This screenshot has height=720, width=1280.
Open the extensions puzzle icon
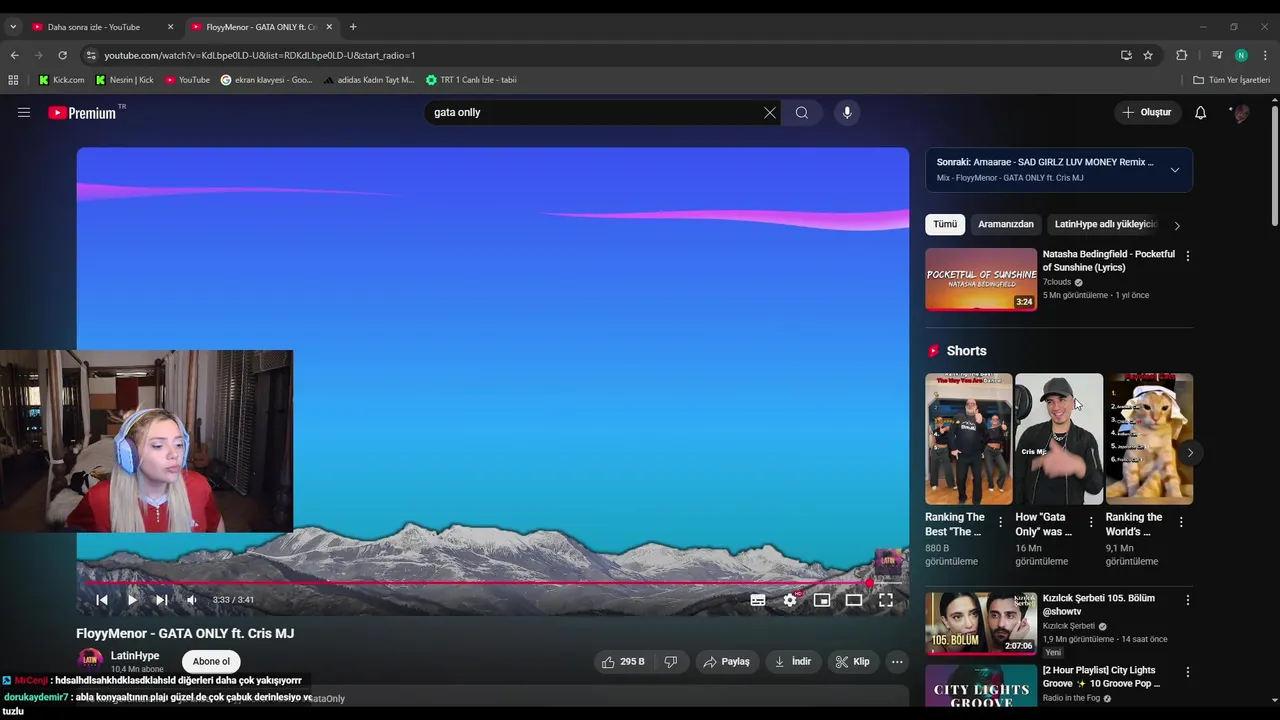pyautogui.click(x=1181, y=55)
